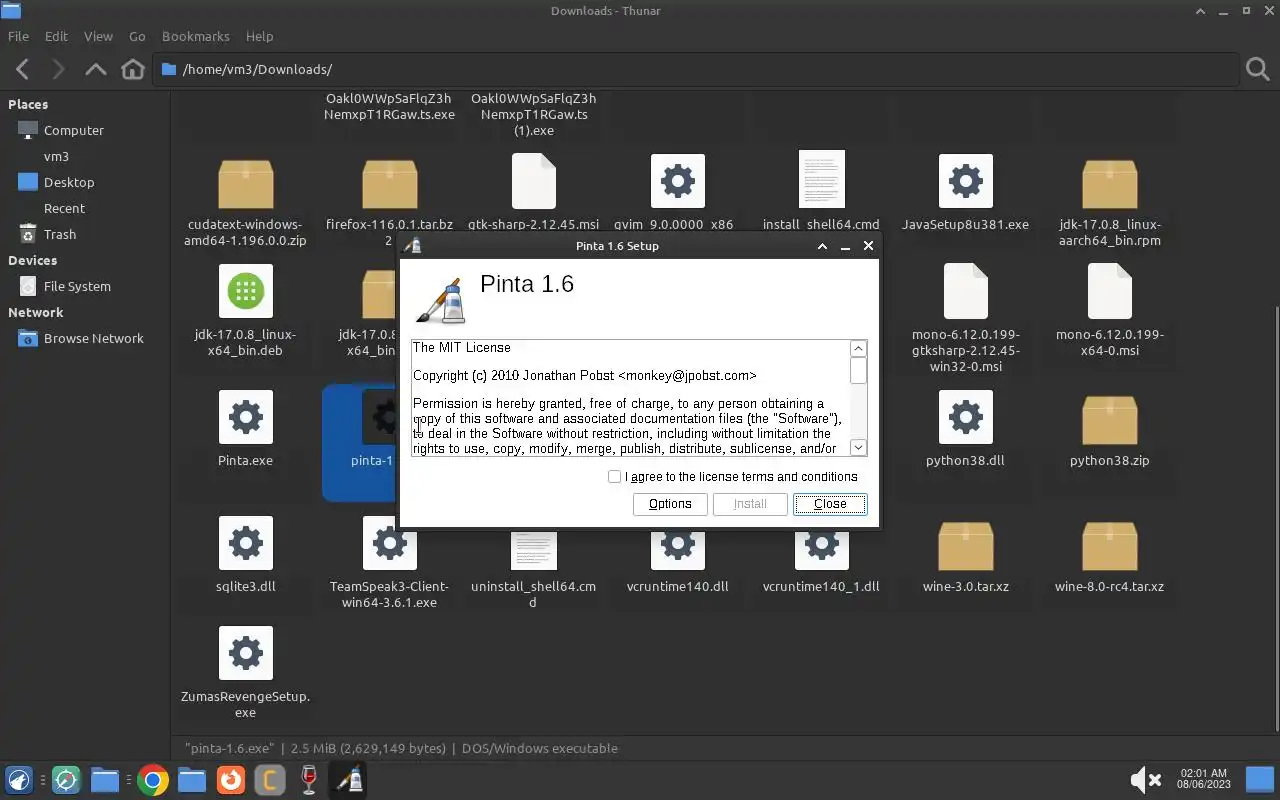Viewport: 1280px width, 800px height.
Task: Select the TeamSpeak3-Client-win64-3.6.1.exe icon
Action: [x=390, y=543]
